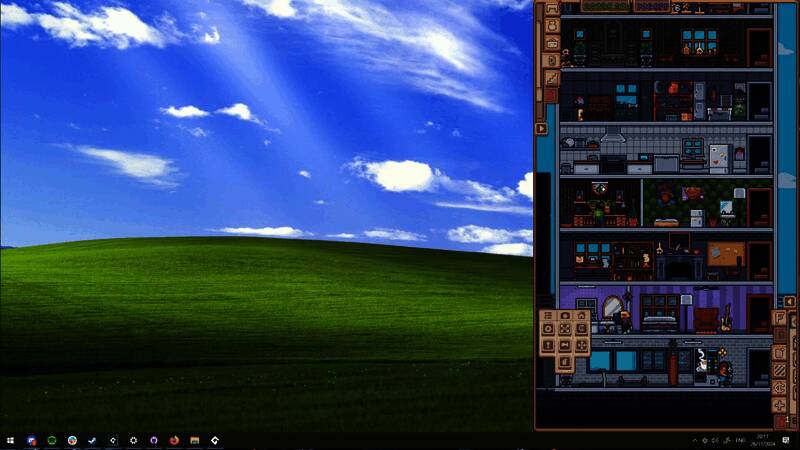
Task: Open the Windows Start menu
Action: click(10, 440)
